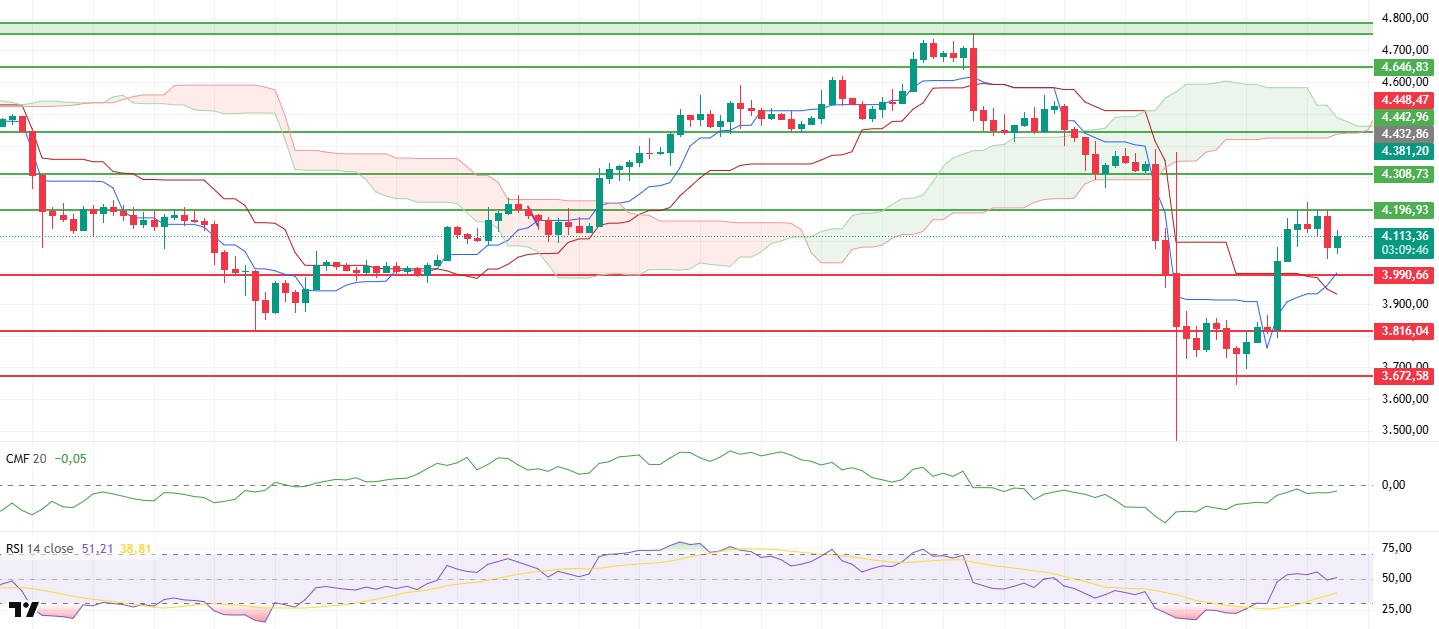Click the TradingView logo icon
The image size is (1439, 629).
click(x=23, y=610)
